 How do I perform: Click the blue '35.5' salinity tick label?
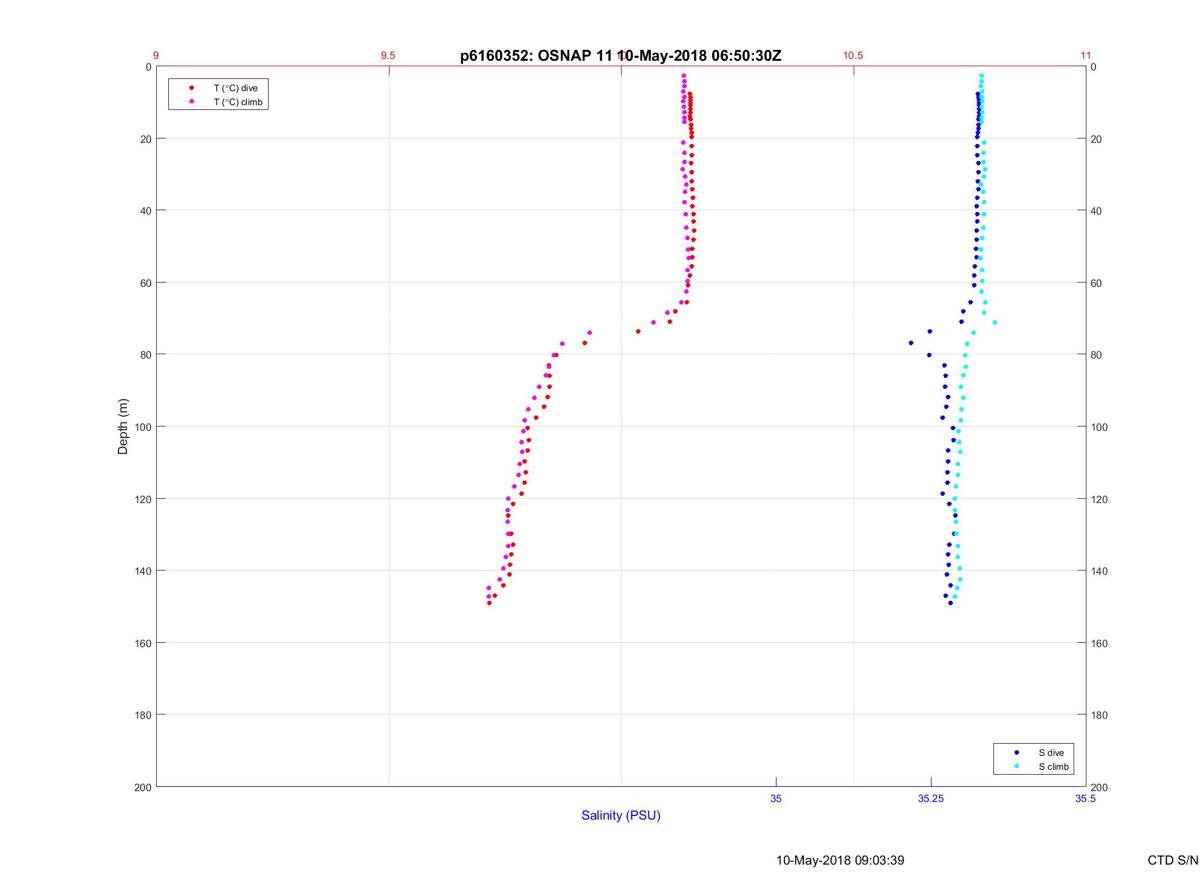[1086, 799]
